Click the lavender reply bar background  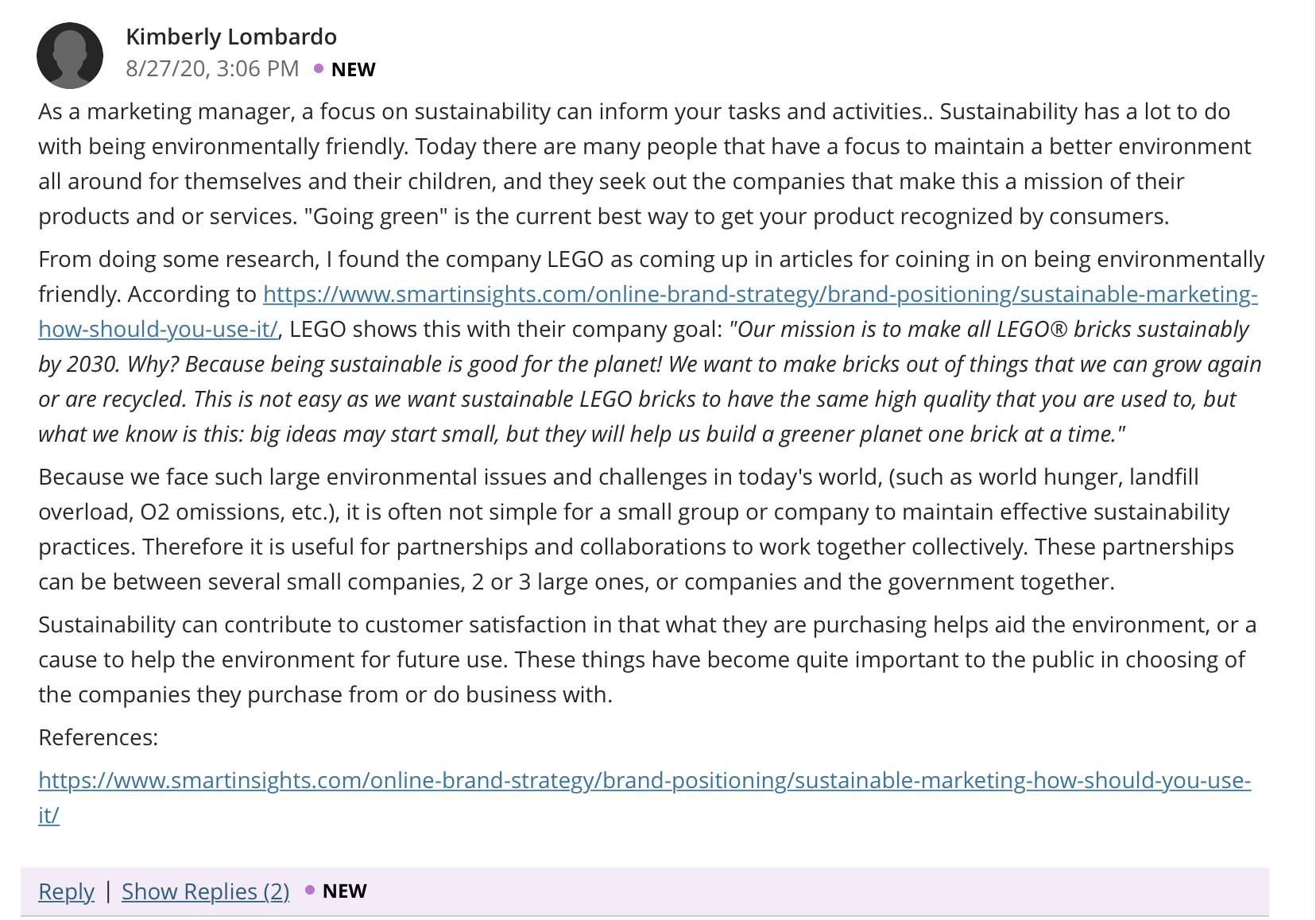coord(795,891)
